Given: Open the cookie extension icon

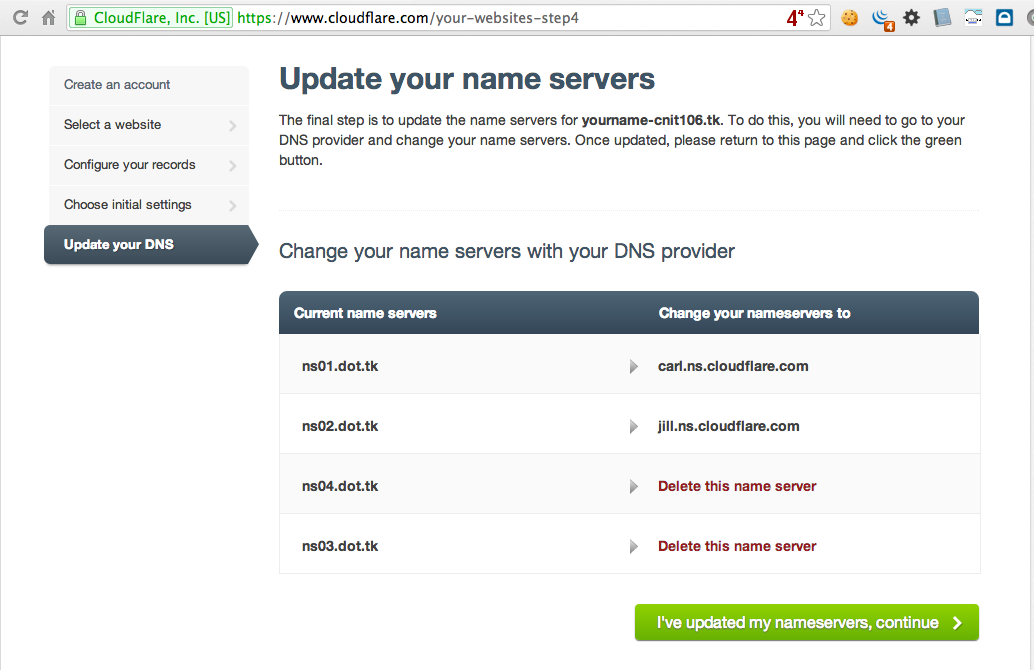Looking at the screenshot, I should click(x=850, y=18).
